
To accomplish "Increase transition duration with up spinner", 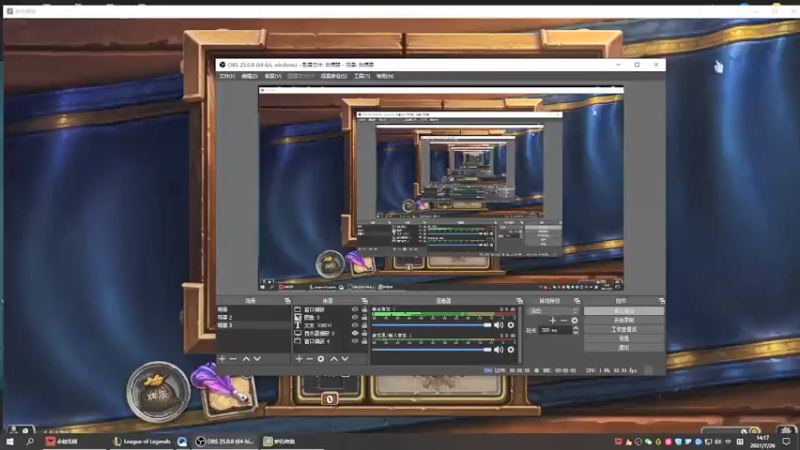I will click(576, 328).
